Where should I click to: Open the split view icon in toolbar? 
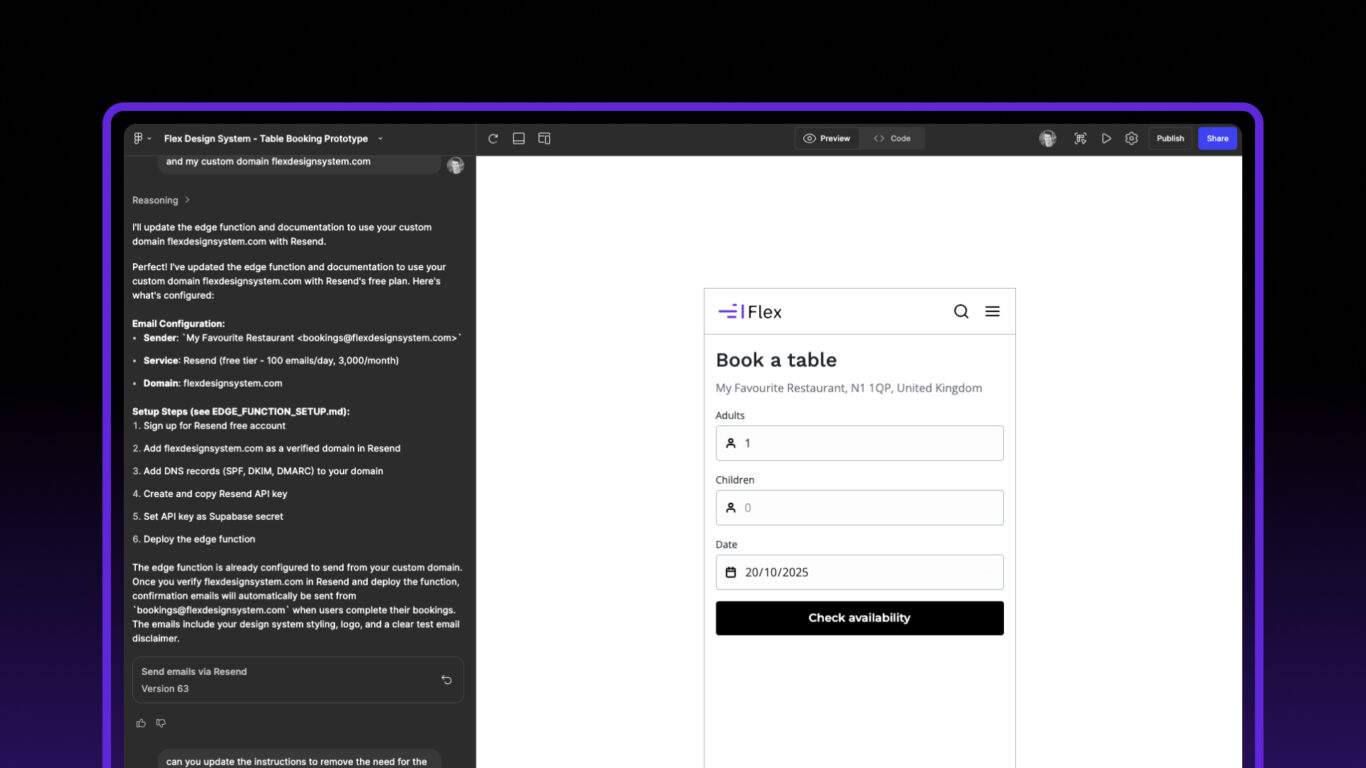tap(544, 138)
